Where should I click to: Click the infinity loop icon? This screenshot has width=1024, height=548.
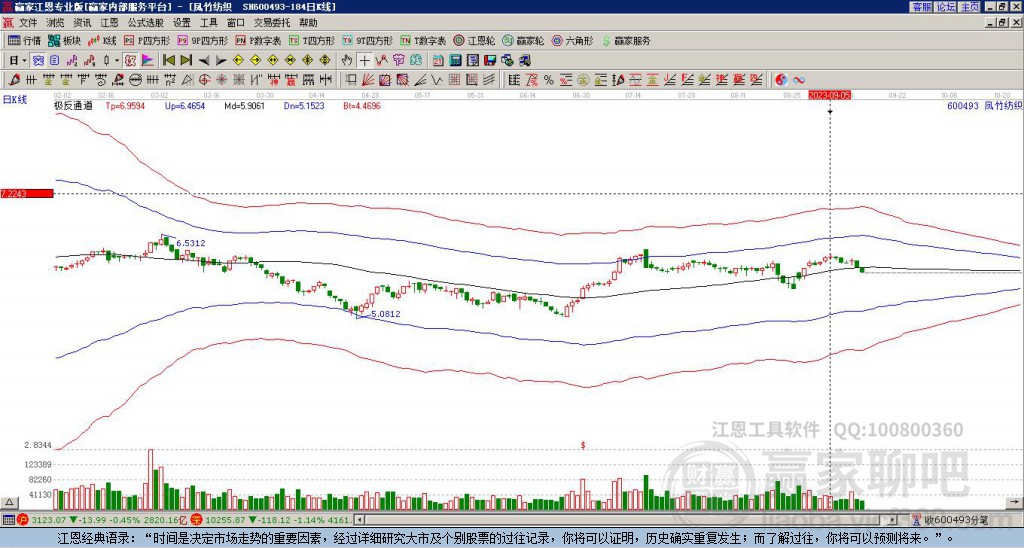(799, 80)
